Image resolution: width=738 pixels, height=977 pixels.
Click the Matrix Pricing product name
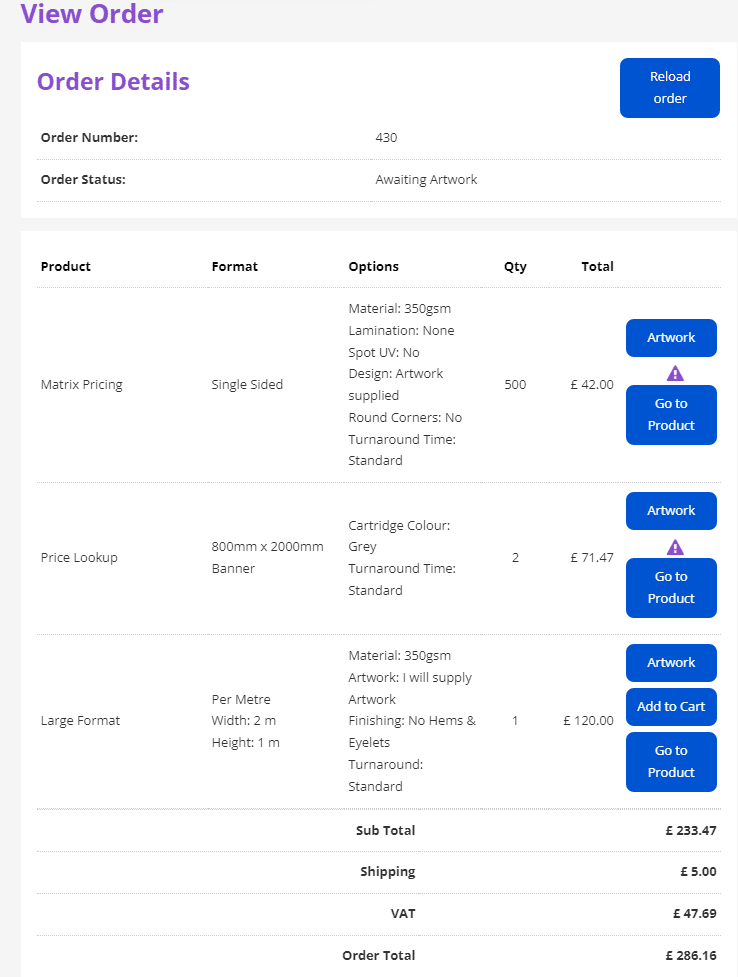point(82,385)
